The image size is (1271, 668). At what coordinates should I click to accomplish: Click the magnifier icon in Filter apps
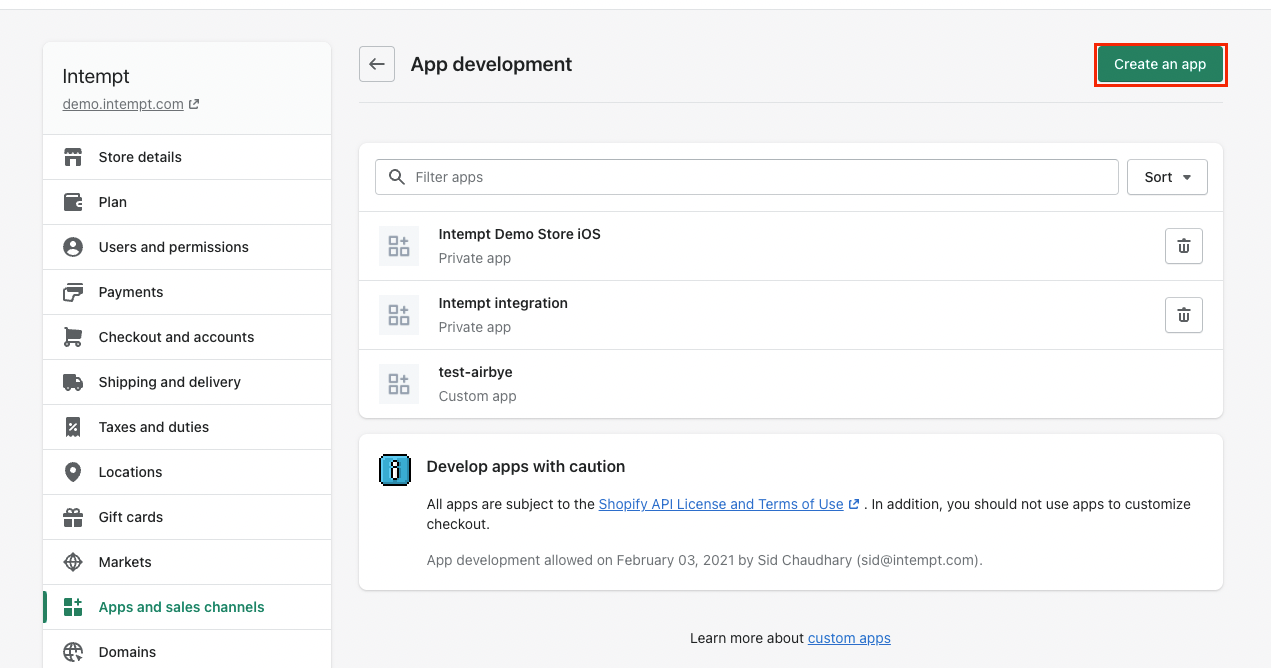(397, 177)
